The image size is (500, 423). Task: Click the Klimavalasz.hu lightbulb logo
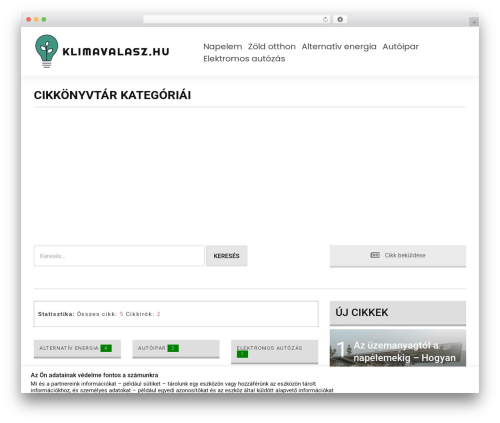click(47, 51)
